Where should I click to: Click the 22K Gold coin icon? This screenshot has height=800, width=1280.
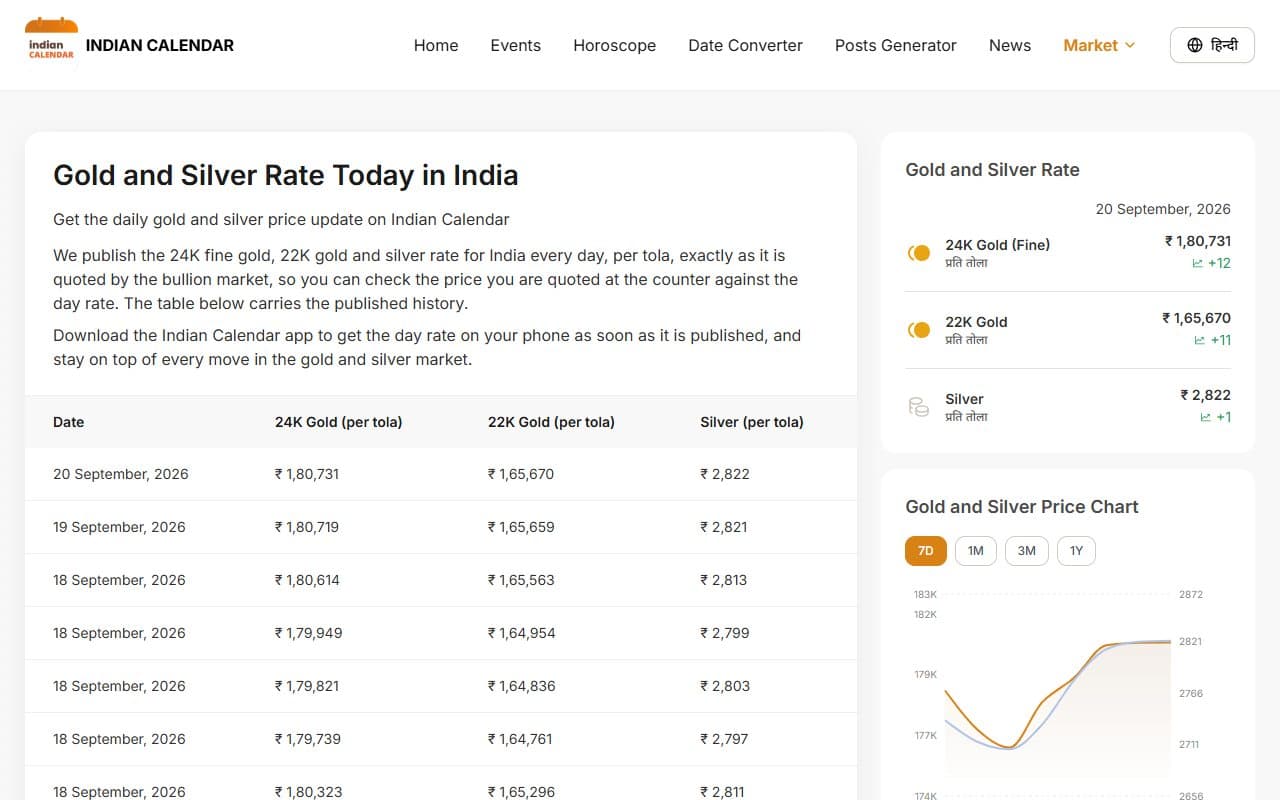tap(918, 330)
